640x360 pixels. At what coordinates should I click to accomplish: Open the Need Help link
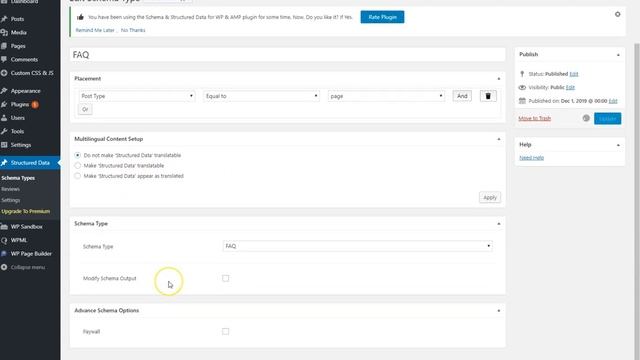(x=531, y=158)
